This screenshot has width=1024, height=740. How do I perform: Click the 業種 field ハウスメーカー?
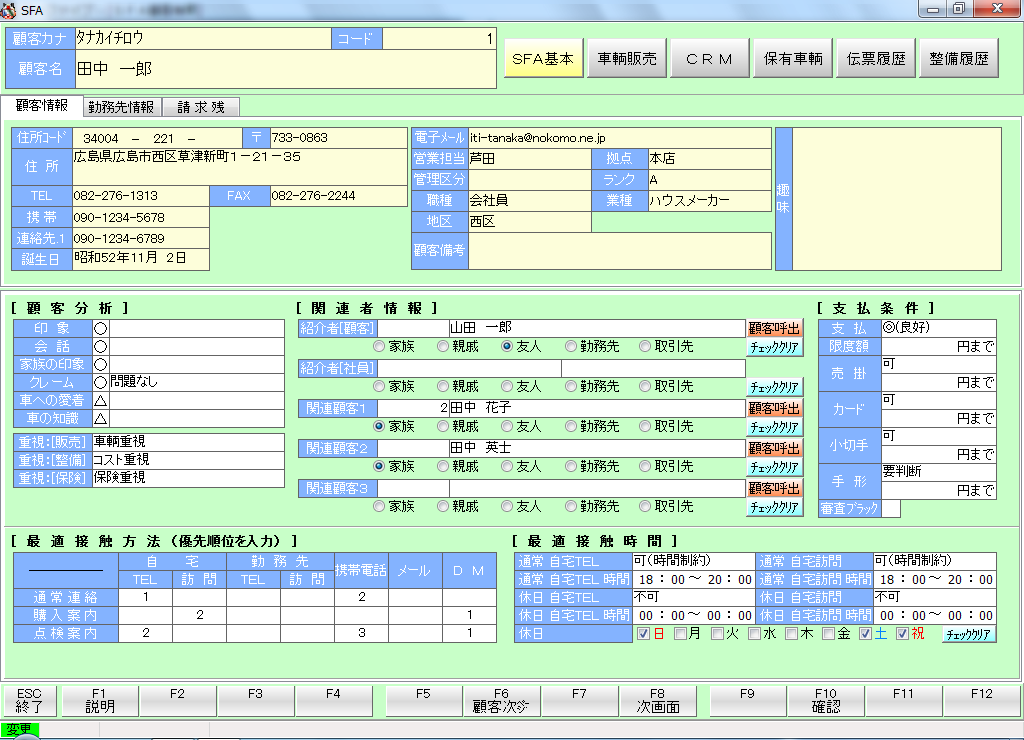709,201
